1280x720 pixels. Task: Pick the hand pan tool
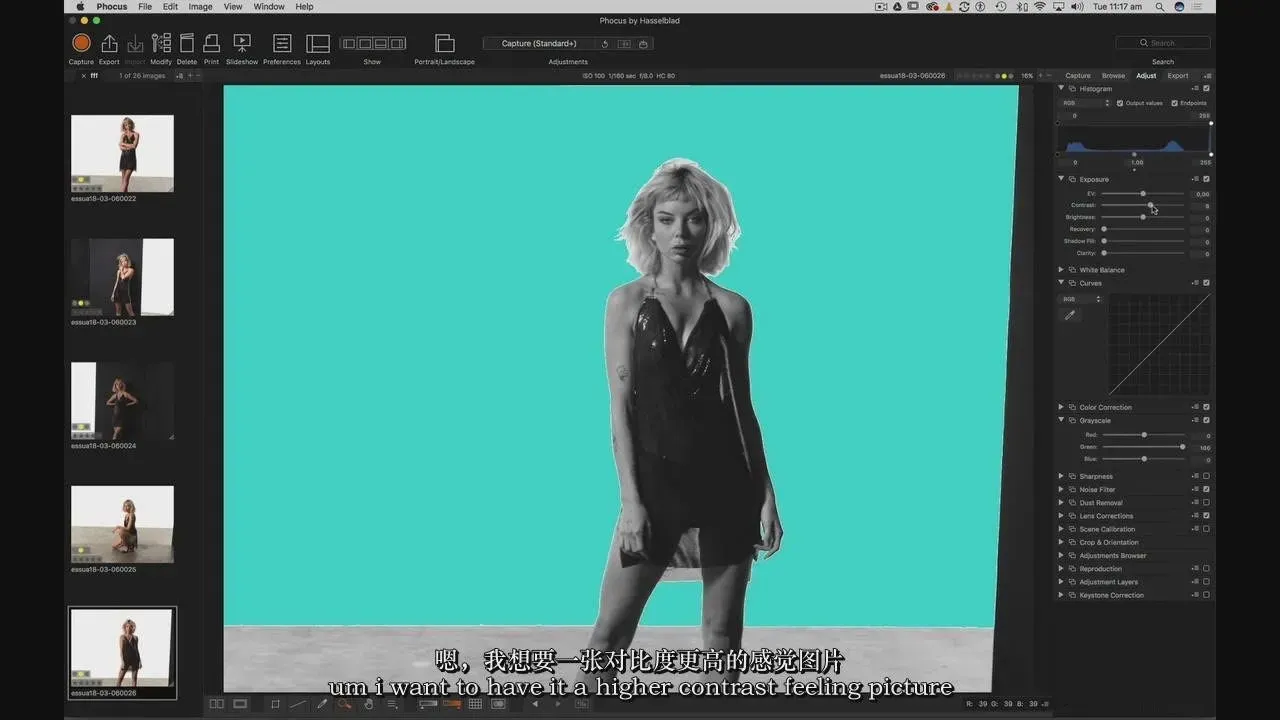coord(368,704)
